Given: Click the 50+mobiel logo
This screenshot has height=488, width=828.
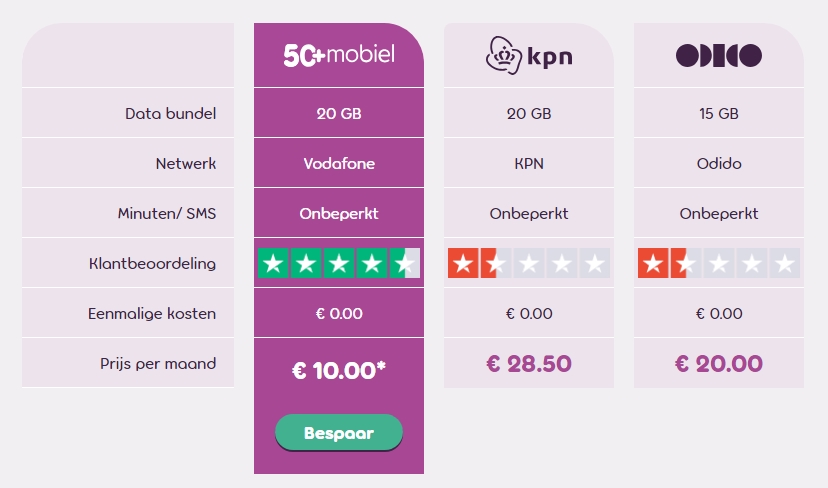Looking at the screenshot, I should pyautogui.click(x=338, y=55).
